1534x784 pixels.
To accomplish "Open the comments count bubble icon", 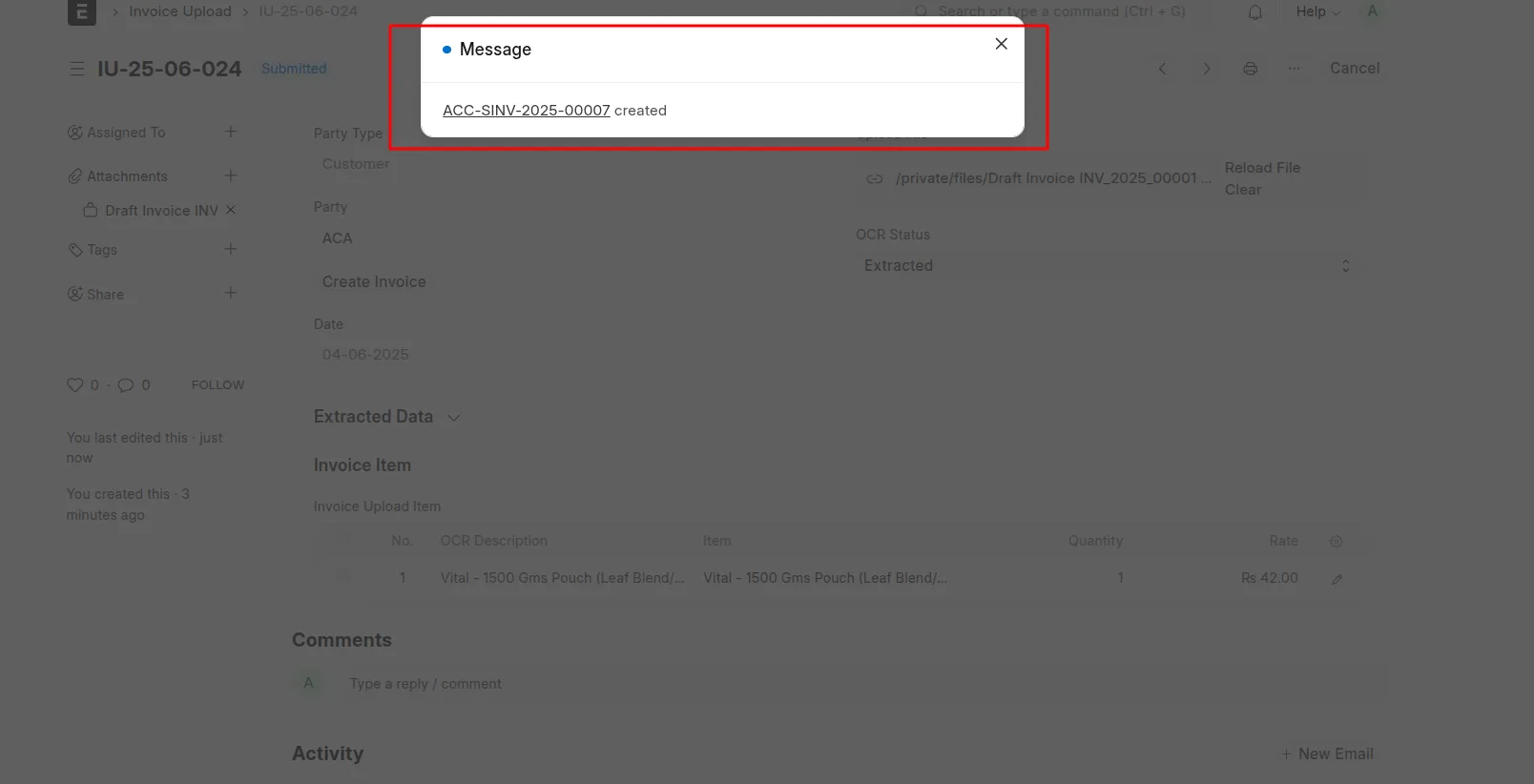I will pos(125,385).
